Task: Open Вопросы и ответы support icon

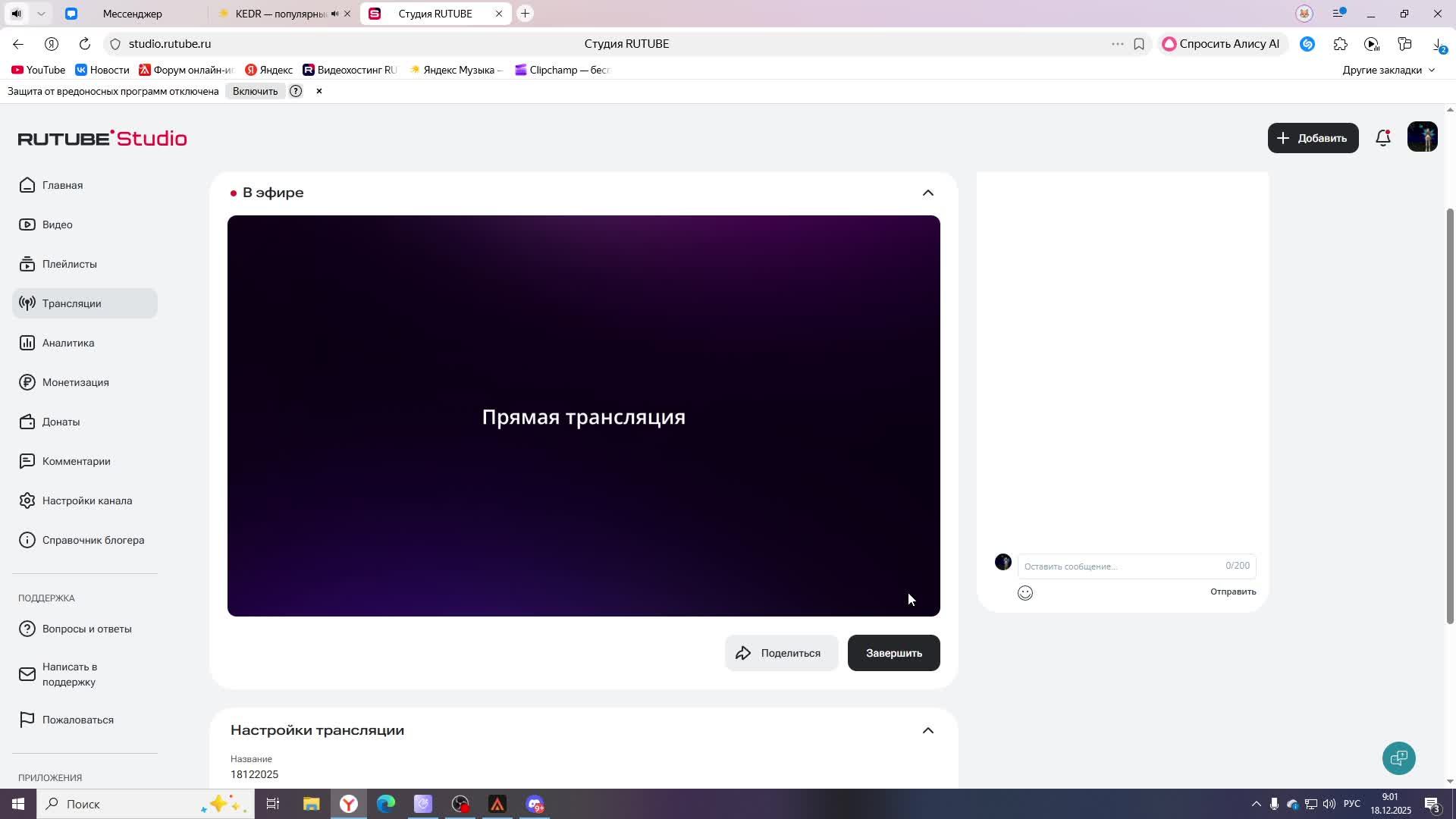Action: (27, 629)
